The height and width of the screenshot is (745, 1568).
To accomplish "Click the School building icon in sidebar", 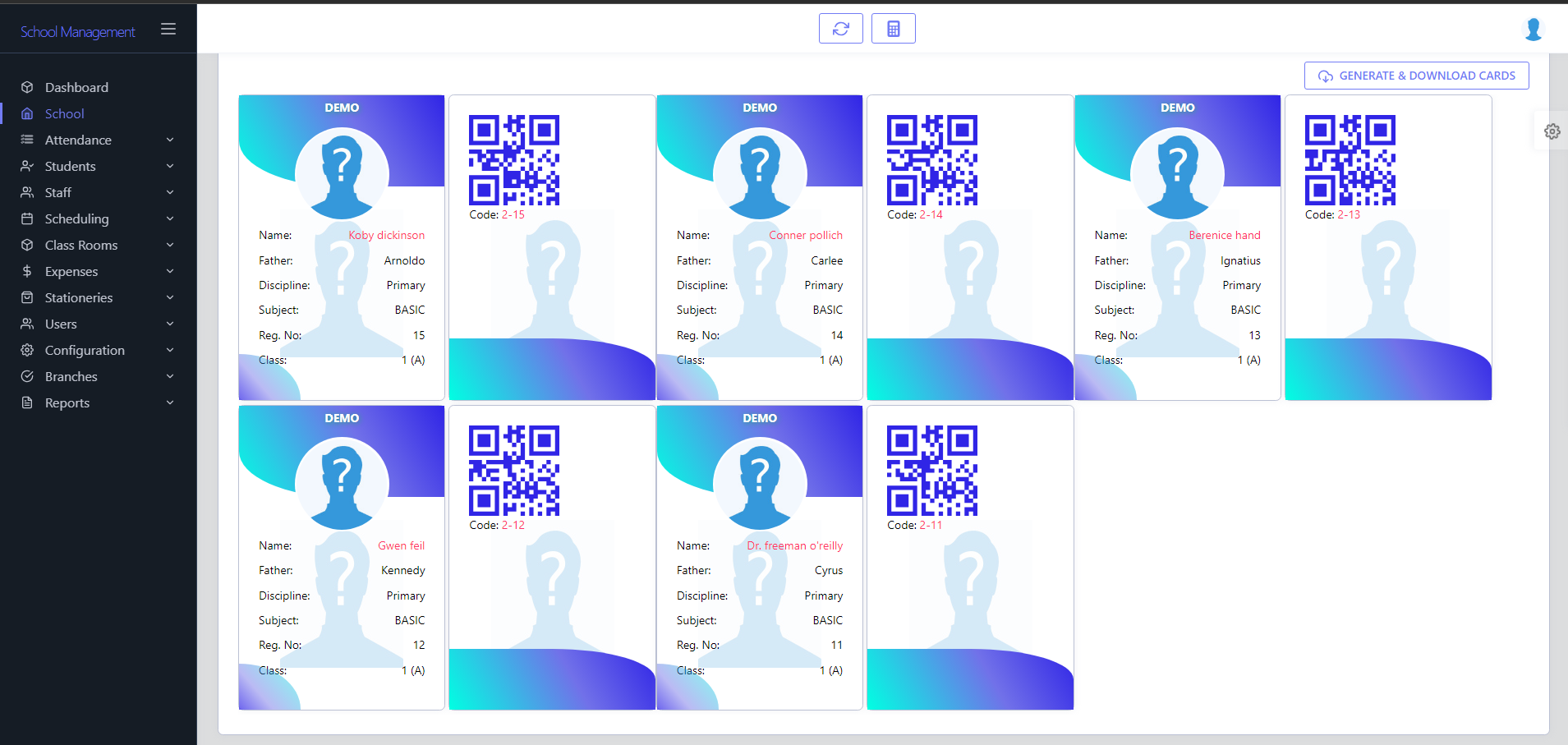I will tap(27, 113).
